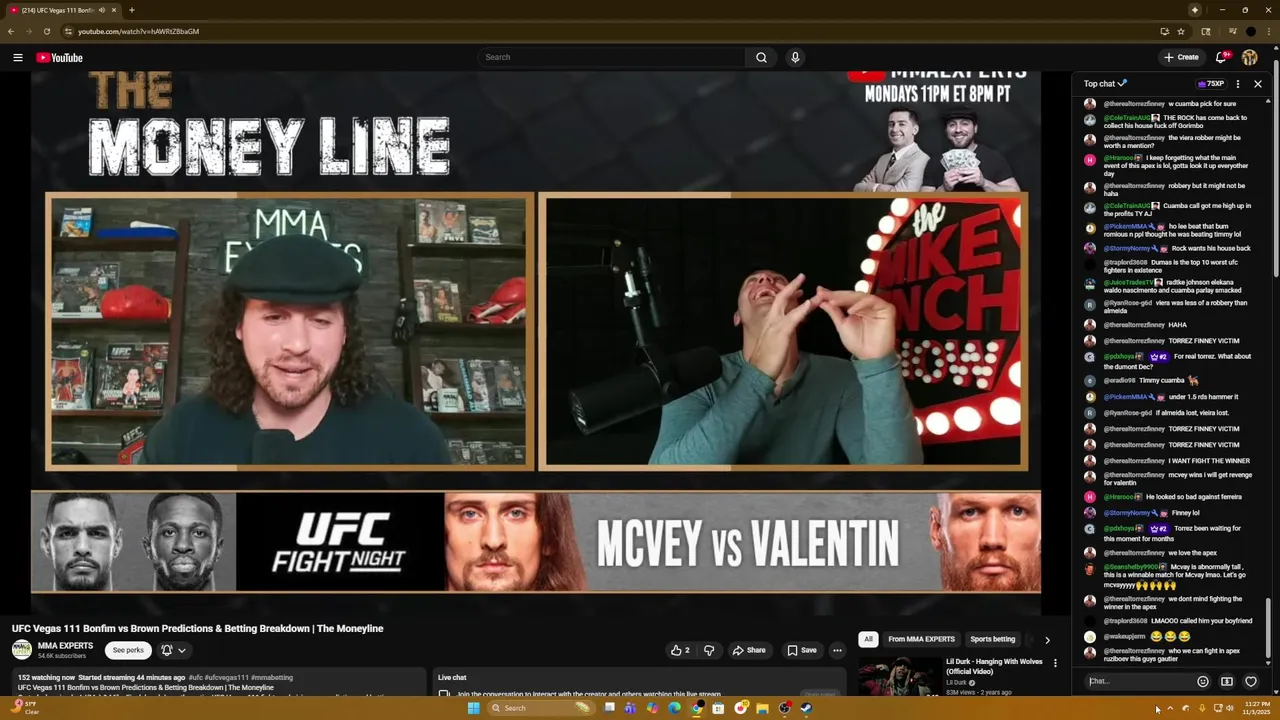Open the account avatar menu
This screenshot has height=720, width=1280.
1250,57
